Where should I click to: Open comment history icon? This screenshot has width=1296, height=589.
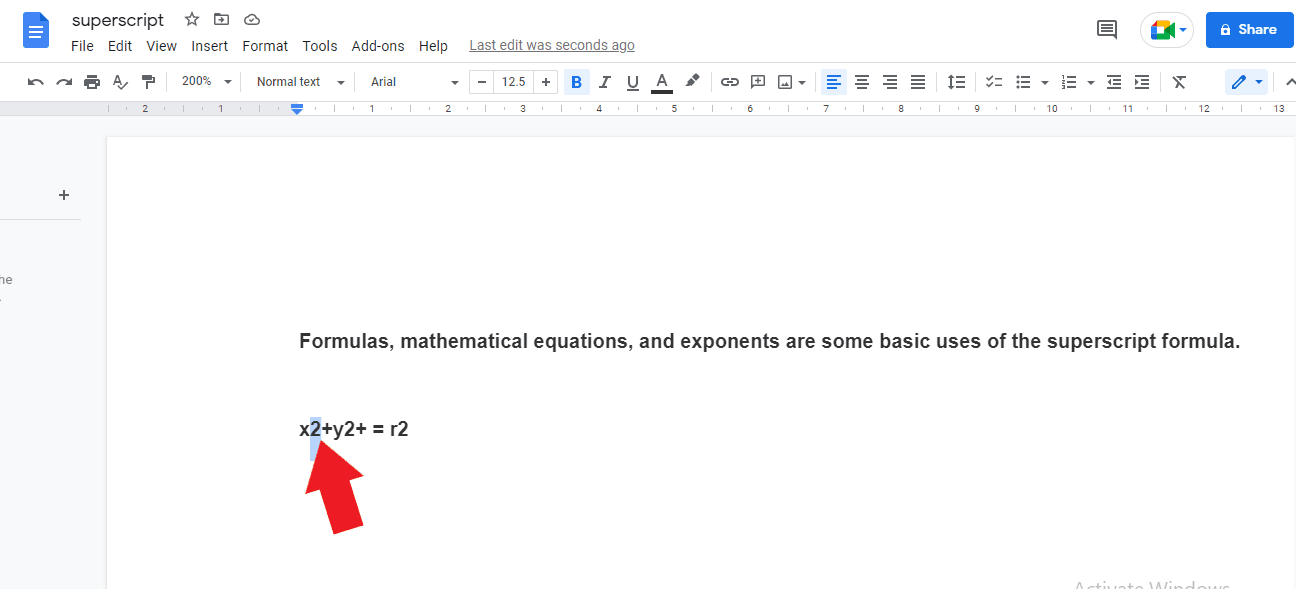[1107, 30]
